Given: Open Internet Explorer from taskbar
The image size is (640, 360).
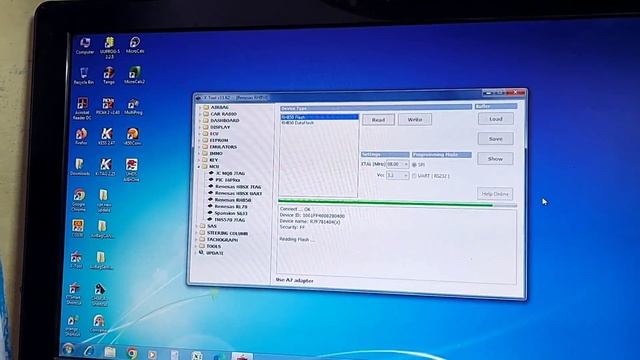Looking at the screenshot, I should point(89,351).
